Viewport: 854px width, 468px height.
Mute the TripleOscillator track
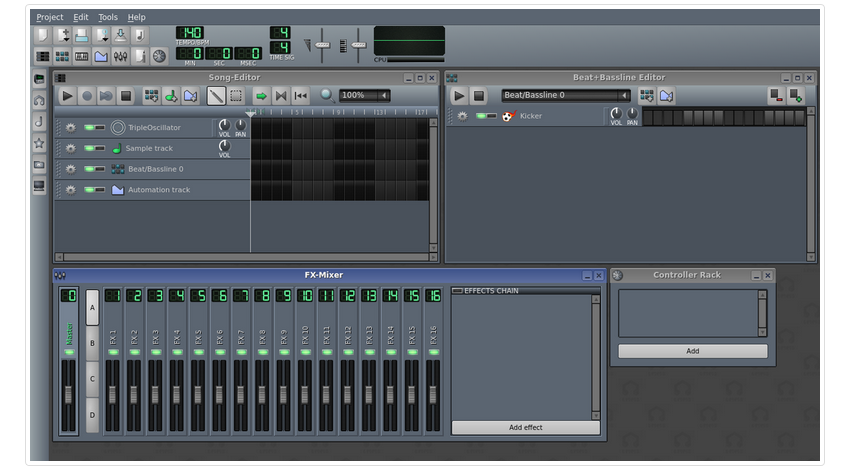click(x=89, y=127)
